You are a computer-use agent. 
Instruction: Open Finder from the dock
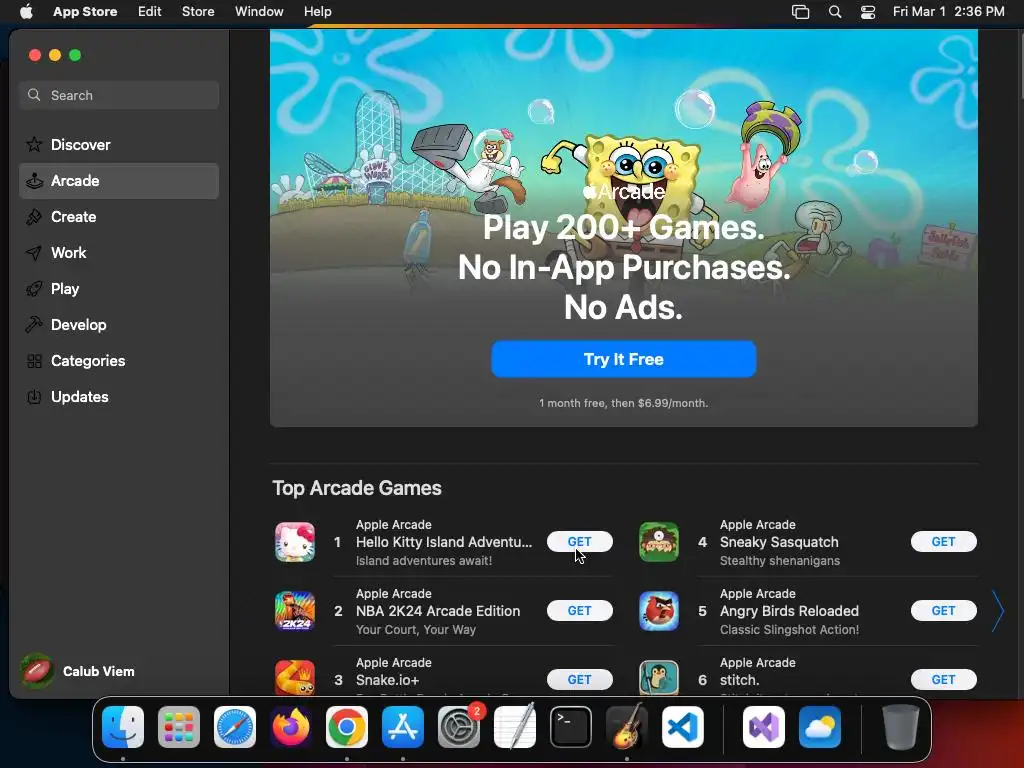tap(123, 727)
